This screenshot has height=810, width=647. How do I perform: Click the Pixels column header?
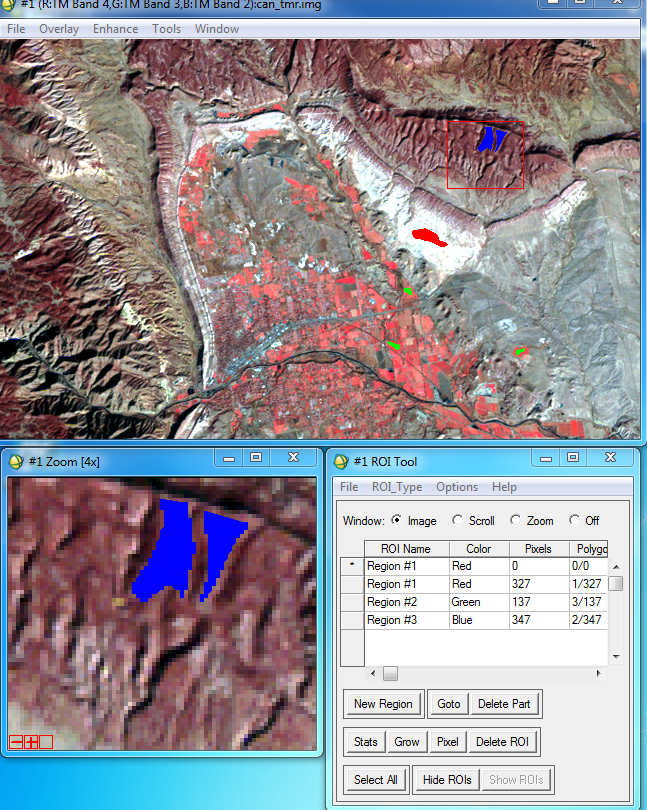539,549
